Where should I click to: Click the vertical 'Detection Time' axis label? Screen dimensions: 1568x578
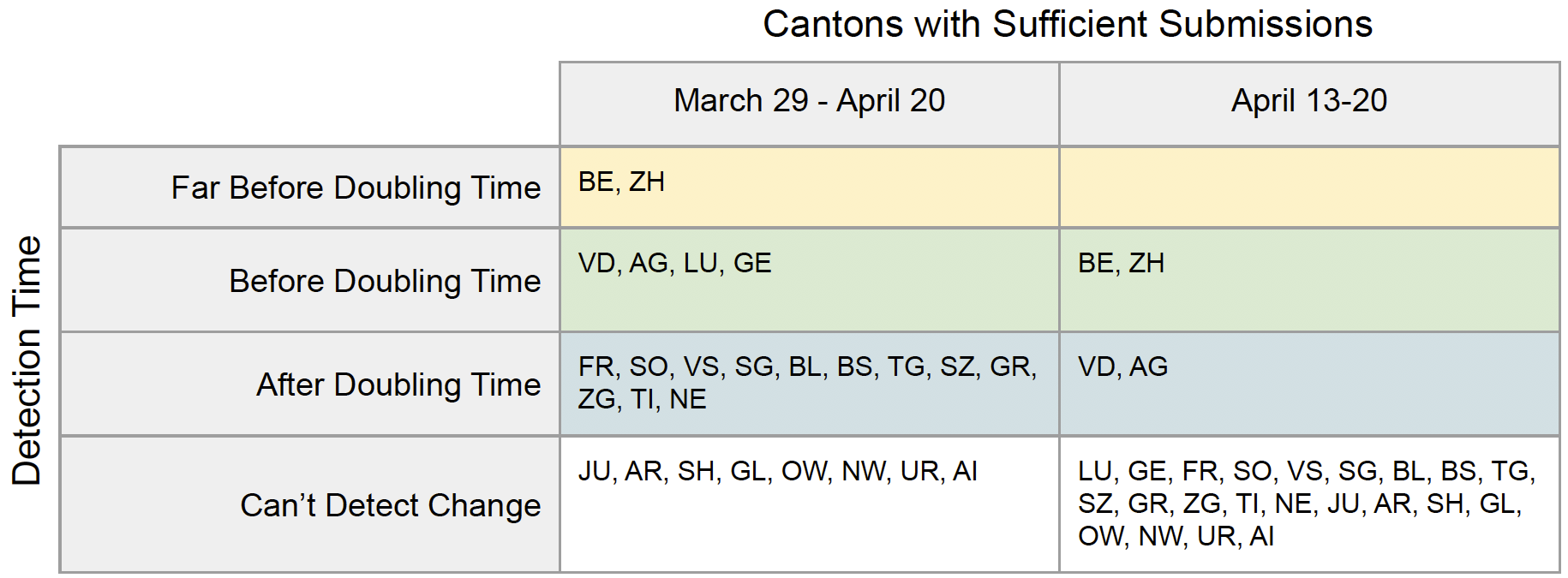(27, 360)
